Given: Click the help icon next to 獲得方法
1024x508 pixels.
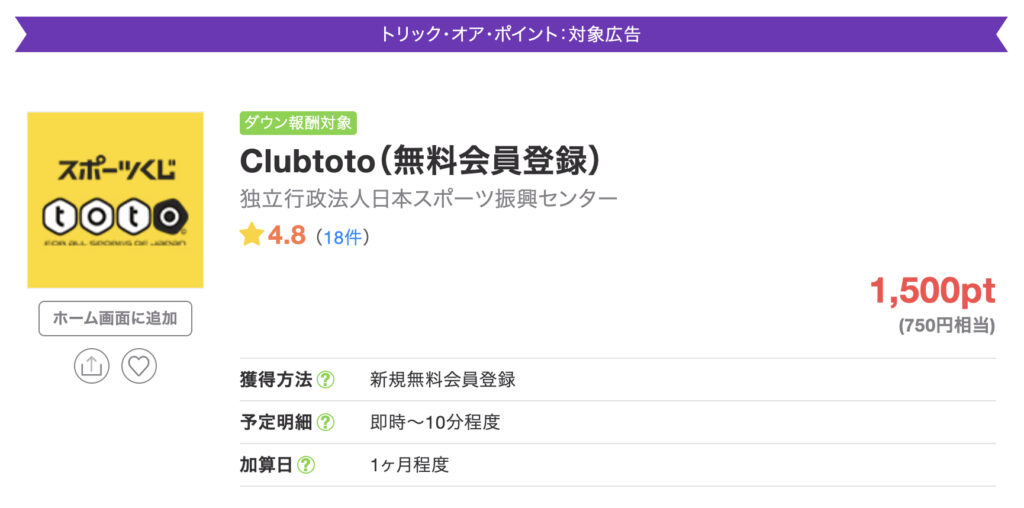Looking at the screenshot, I should (x=325, y=380).
